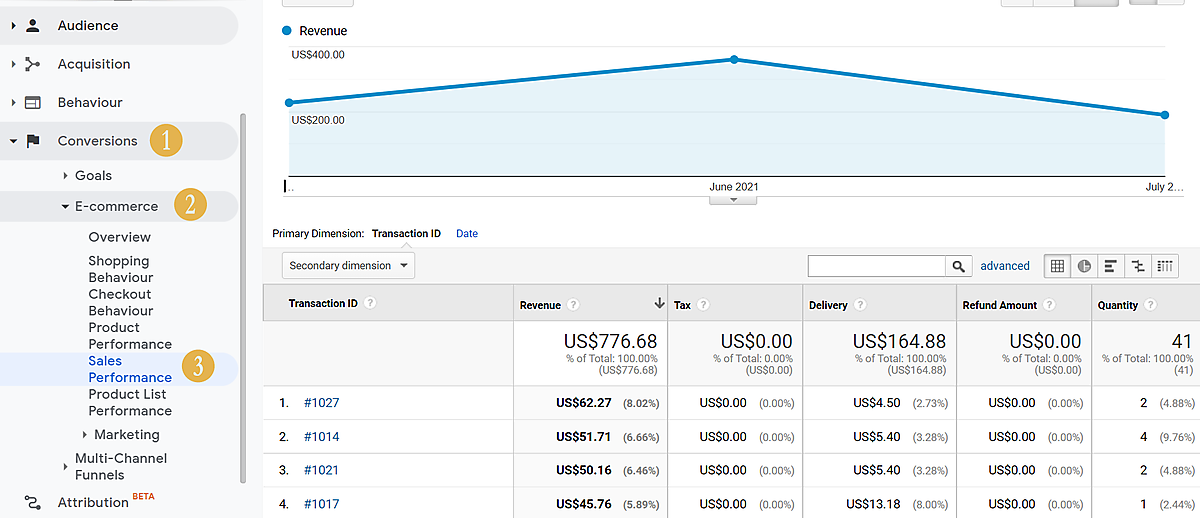Open the Product Performance report
Screen dimensions: 1200x518
(x=129, y=336)
